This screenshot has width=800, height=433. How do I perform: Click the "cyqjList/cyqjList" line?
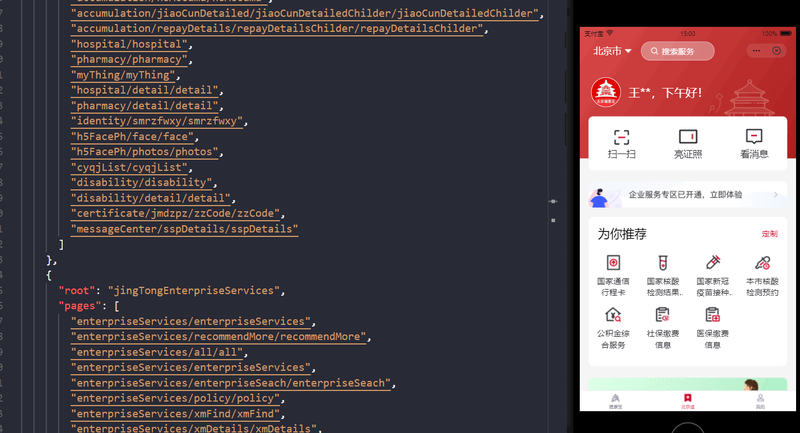coord(132,167)
